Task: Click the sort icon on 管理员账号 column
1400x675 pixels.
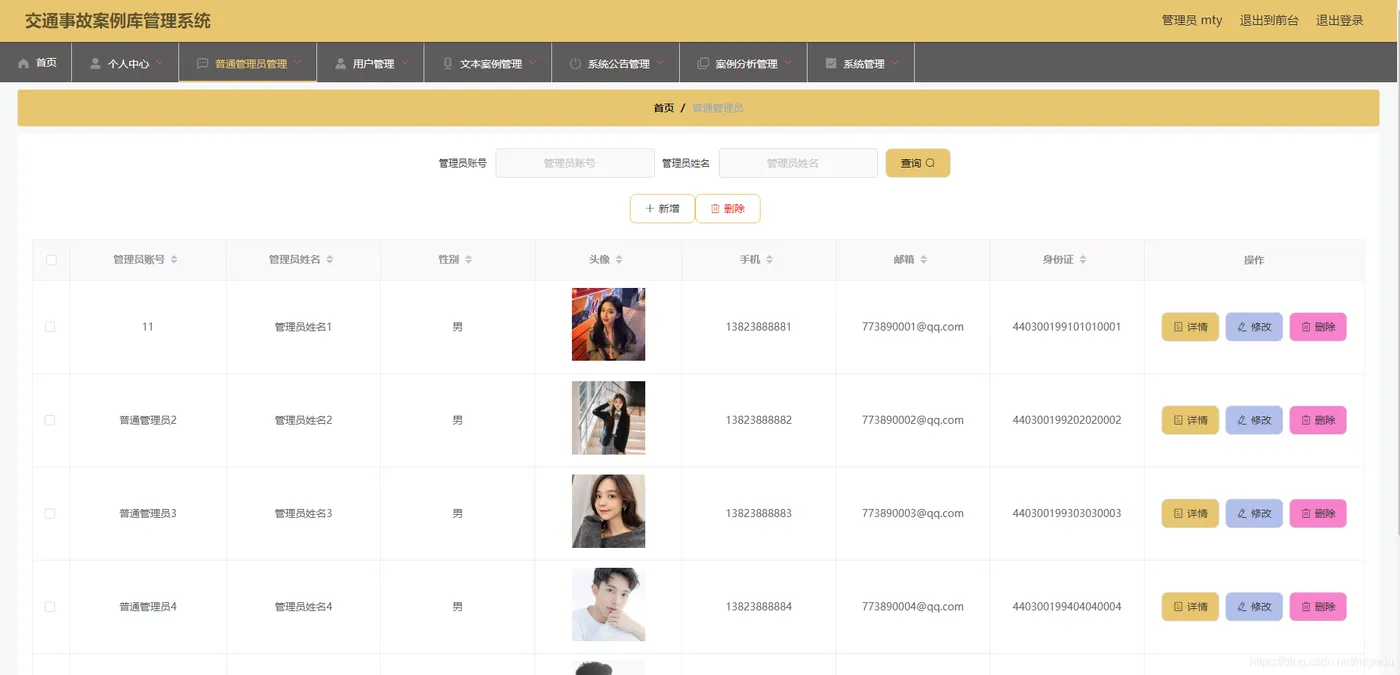Action: click(174, 260)
